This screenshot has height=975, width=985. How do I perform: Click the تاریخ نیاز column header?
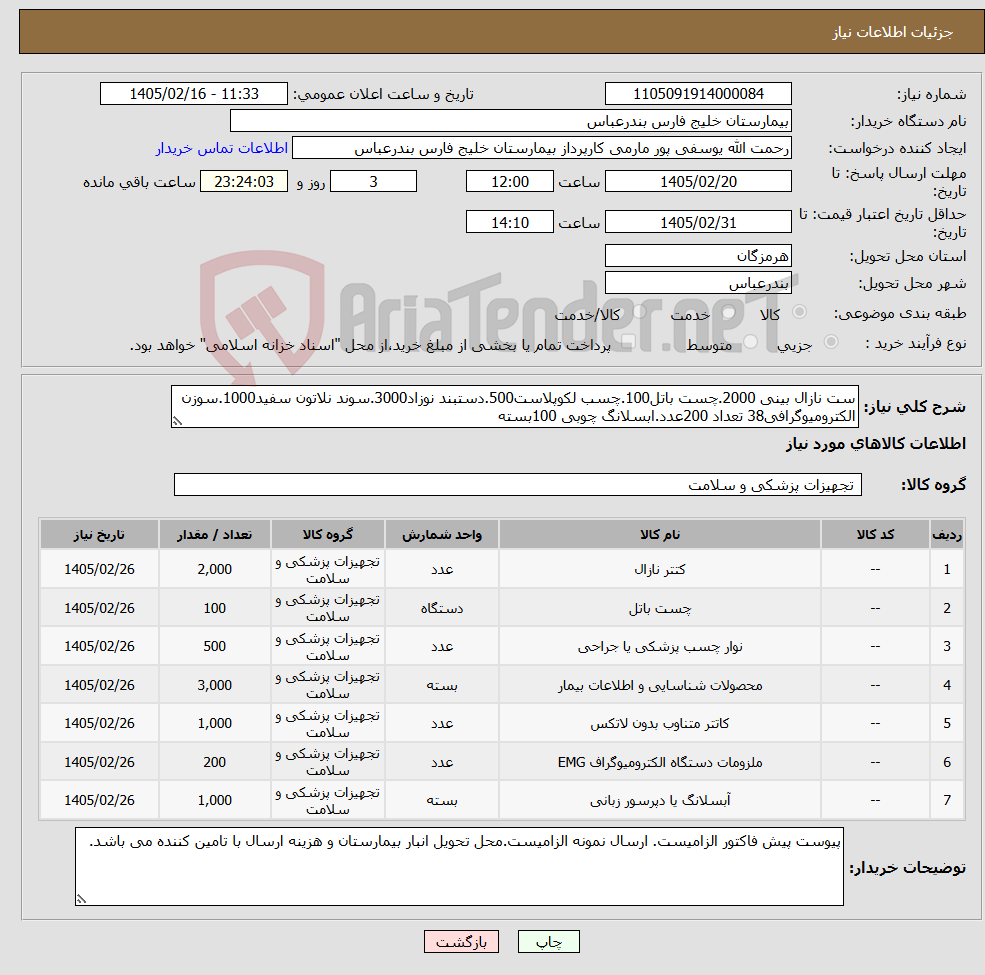pyautogui.click(x=99, y=535)
